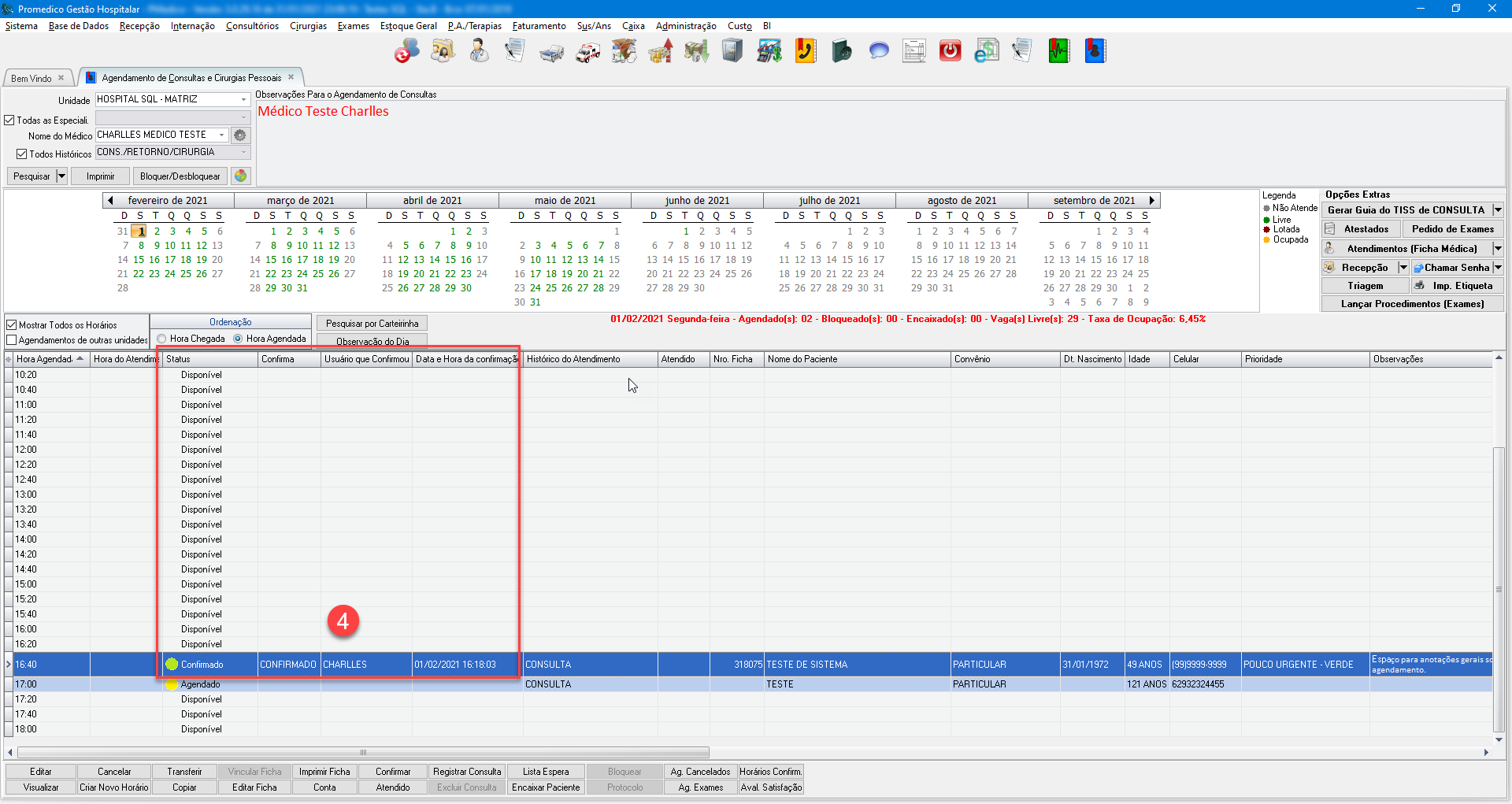Toggle the Mostrar Todos os Horários checkbox
The height and width of the screenshot is (804, 1512).
(x=12, y=324)
